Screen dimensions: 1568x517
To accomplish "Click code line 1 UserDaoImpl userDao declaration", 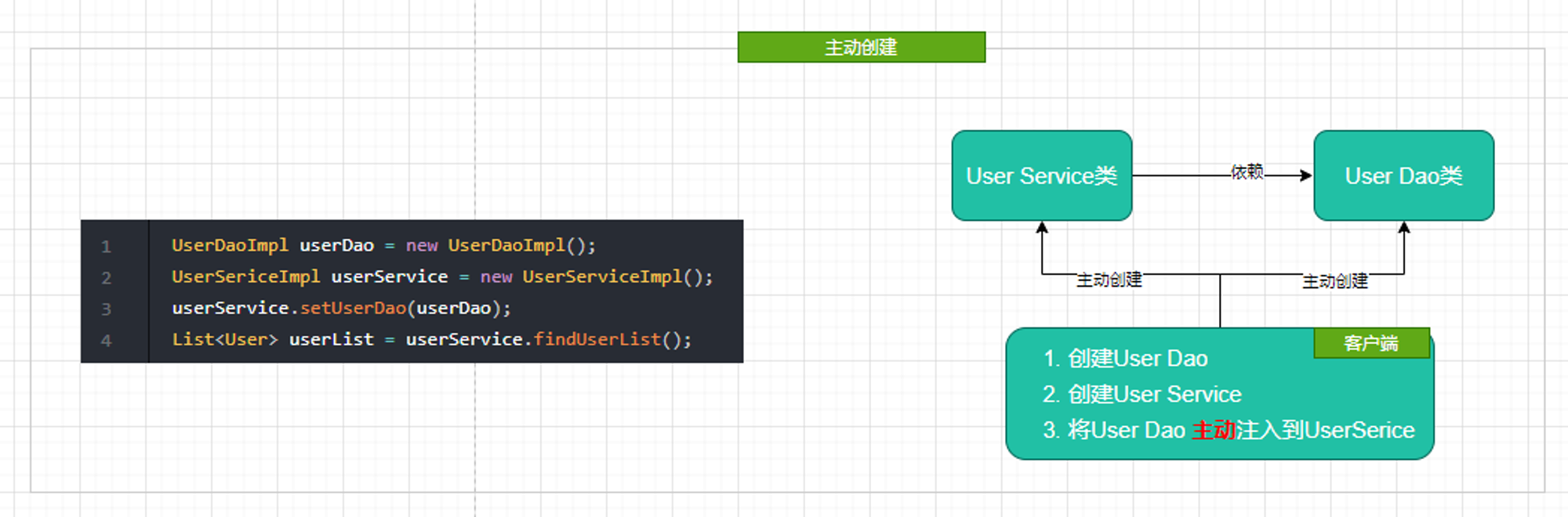I will [x=383, y=245].
